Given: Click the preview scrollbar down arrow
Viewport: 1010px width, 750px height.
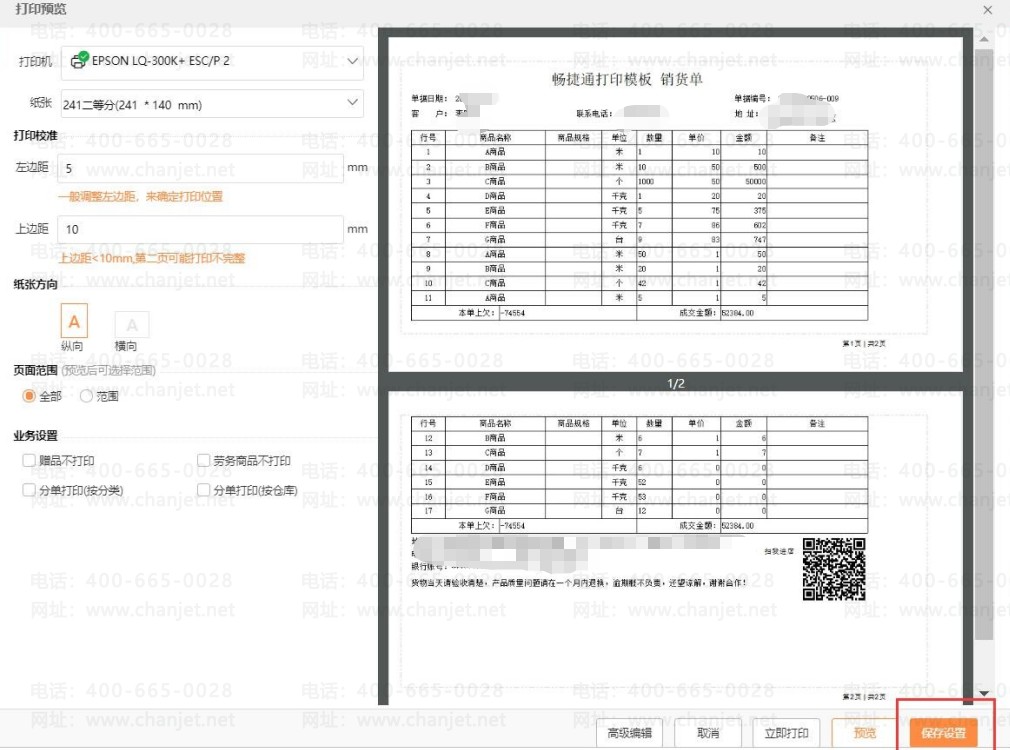Looking at the screenshot, I should pos(984,693).
